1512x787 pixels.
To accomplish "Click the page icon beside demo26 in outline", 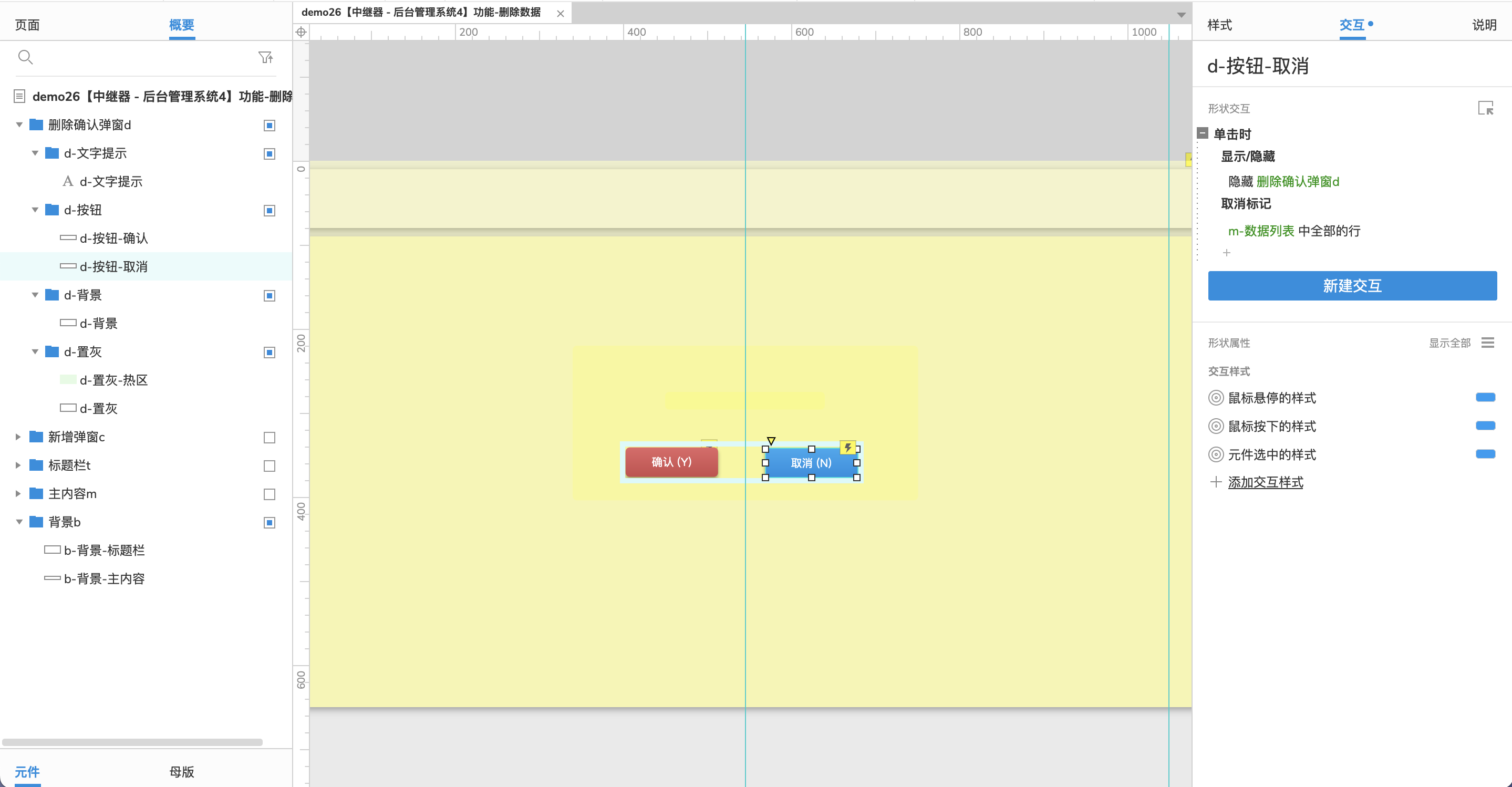I will (x=19, y=96).
